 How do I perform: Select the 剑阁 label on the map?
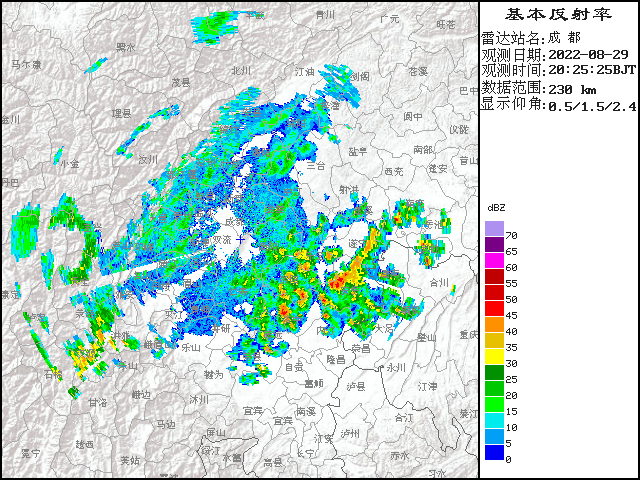pyautogui.click(x=361, y=75)
